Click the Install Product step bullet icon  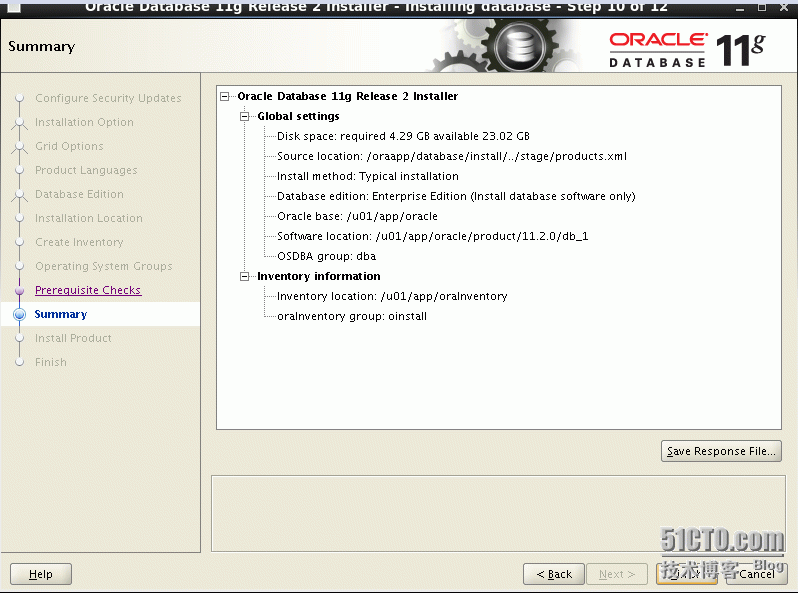pyautogui.click(x=19, y=338)
